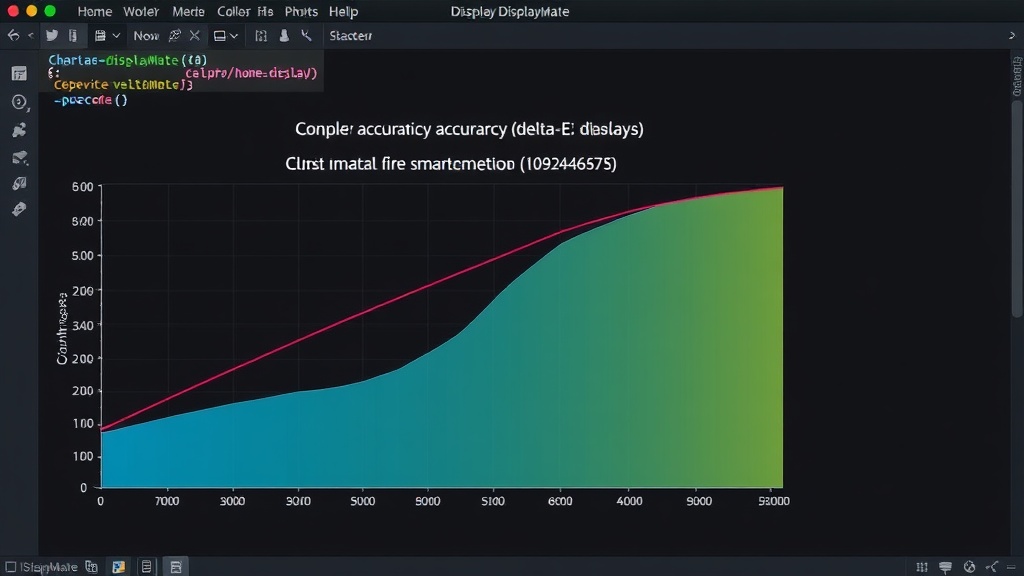Open the circular clock sidebar icon
Viewport: 1024px width, 576px height.
tap(20, 102)
